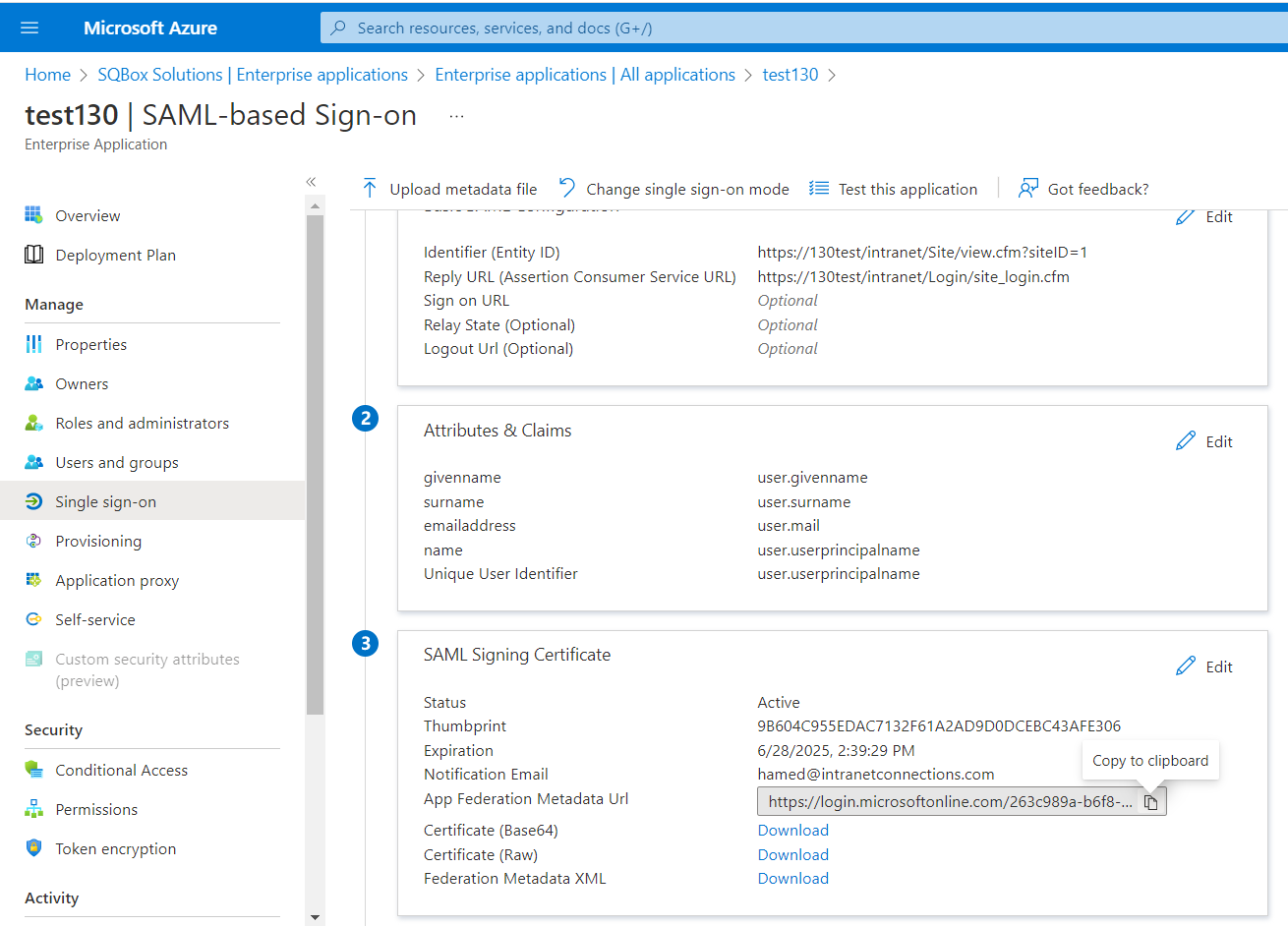
Task: Click the sidebar scrollbar up arrow
Action: (315, 206)
